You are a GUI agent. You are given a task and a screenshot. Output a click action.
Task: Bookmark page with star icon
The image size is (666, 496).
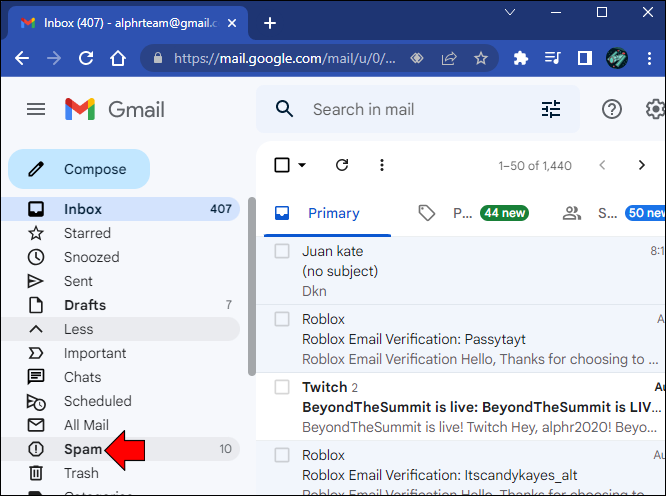coord(481,58)
